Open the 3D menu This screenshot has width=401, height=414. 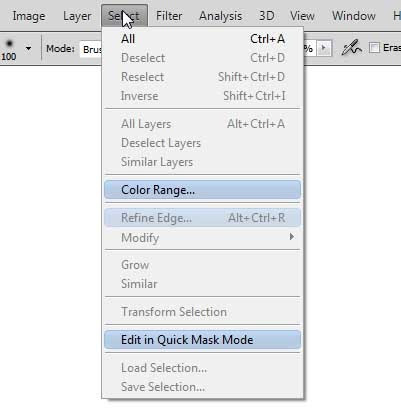pyautogui.click(x=267, y=16)
